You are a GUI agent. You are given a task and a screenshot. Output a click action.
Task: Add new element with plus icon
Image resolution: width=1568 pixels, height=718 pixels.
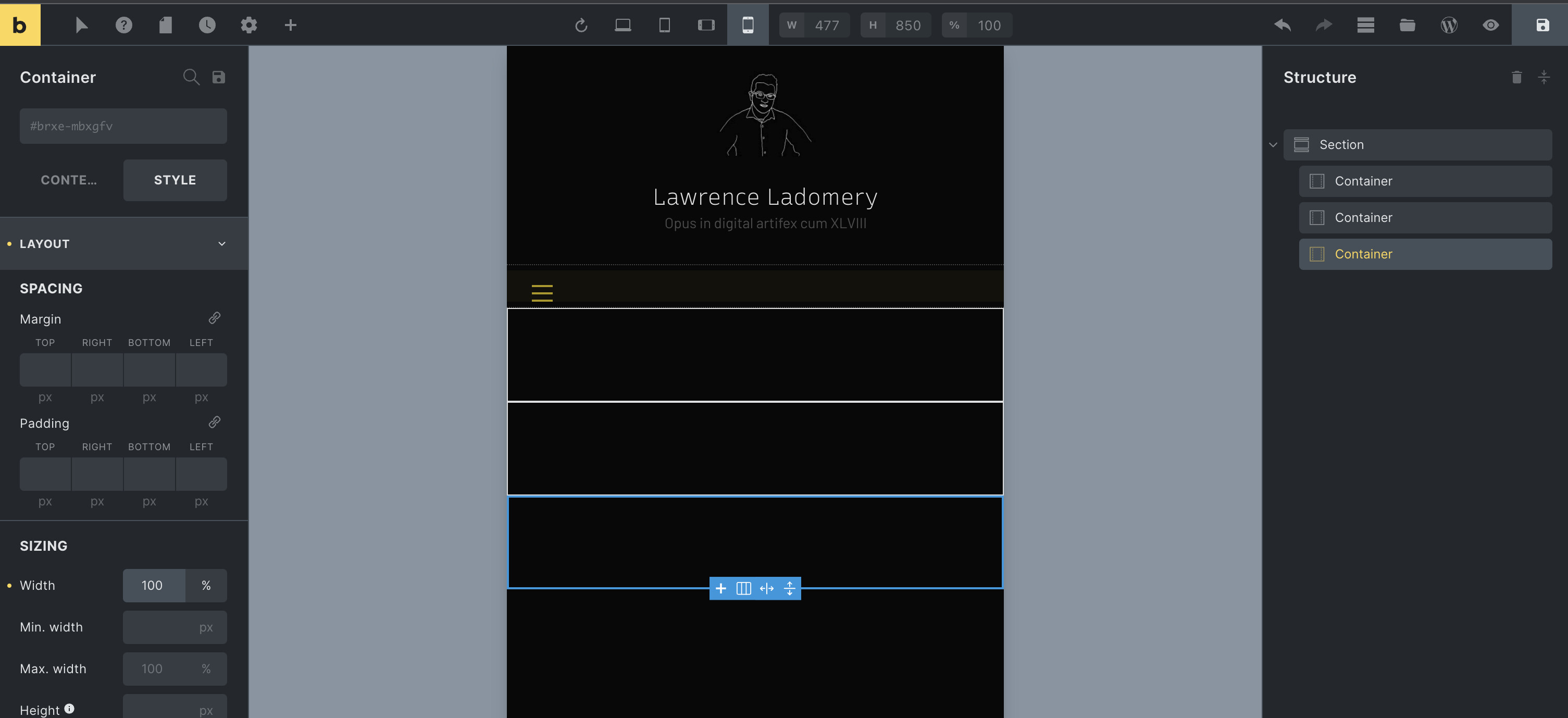coord(290,25)
